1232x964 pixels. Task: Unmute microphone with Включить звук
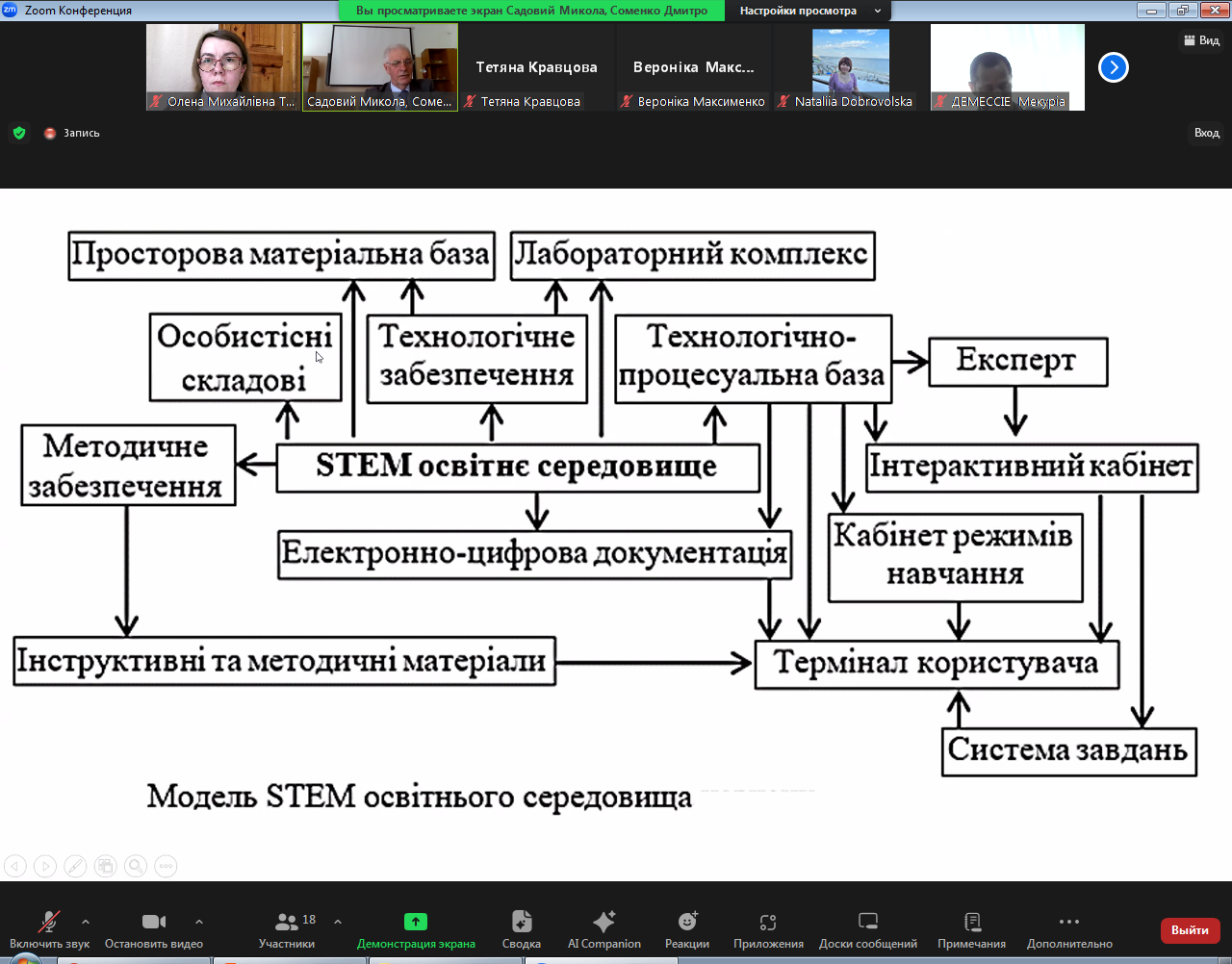48,922
